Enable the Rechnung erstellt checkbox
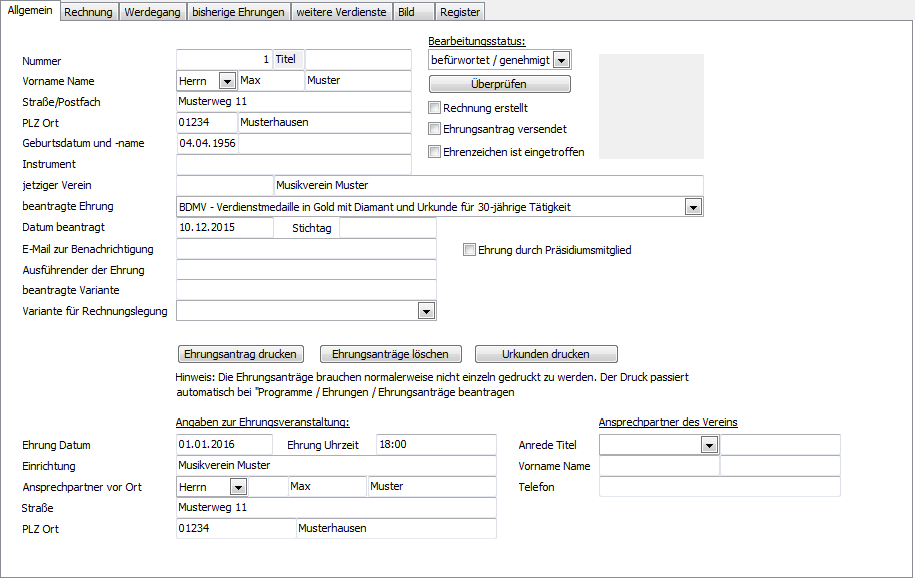 (x=434, y=108)
